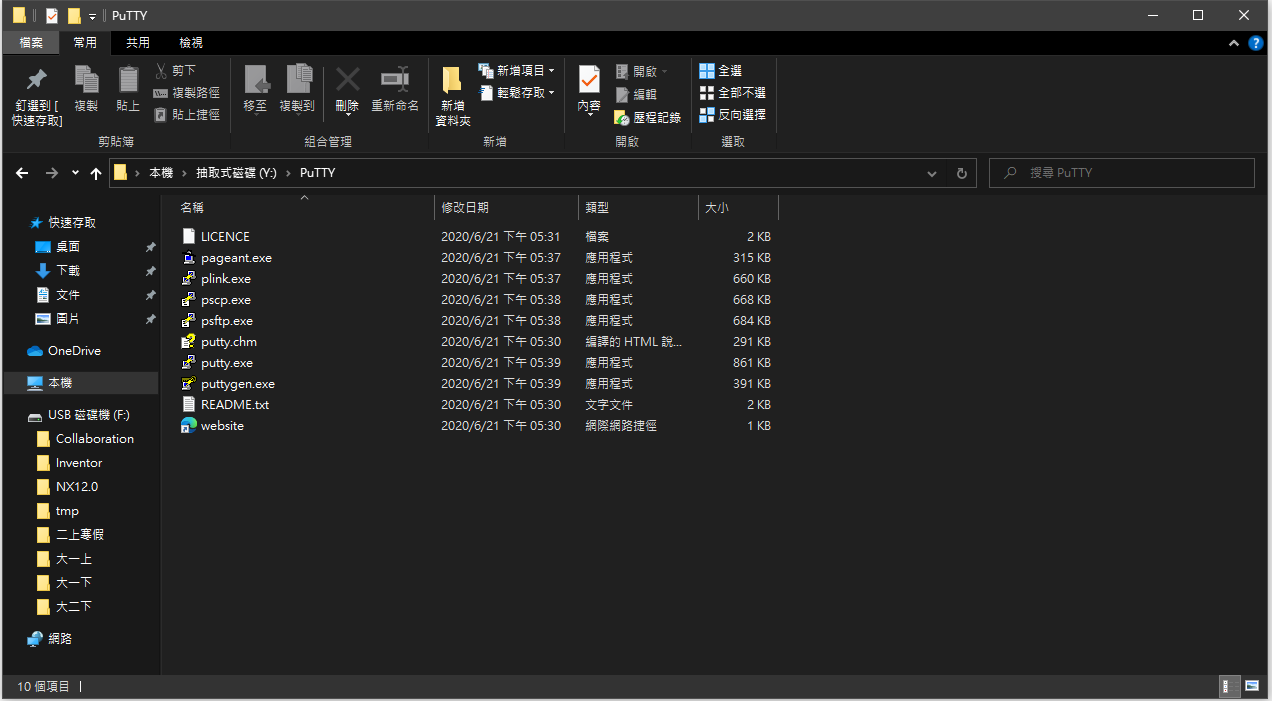Select the LICENCE file
This screenshot has width=1272, height=701.
[225, 237]
